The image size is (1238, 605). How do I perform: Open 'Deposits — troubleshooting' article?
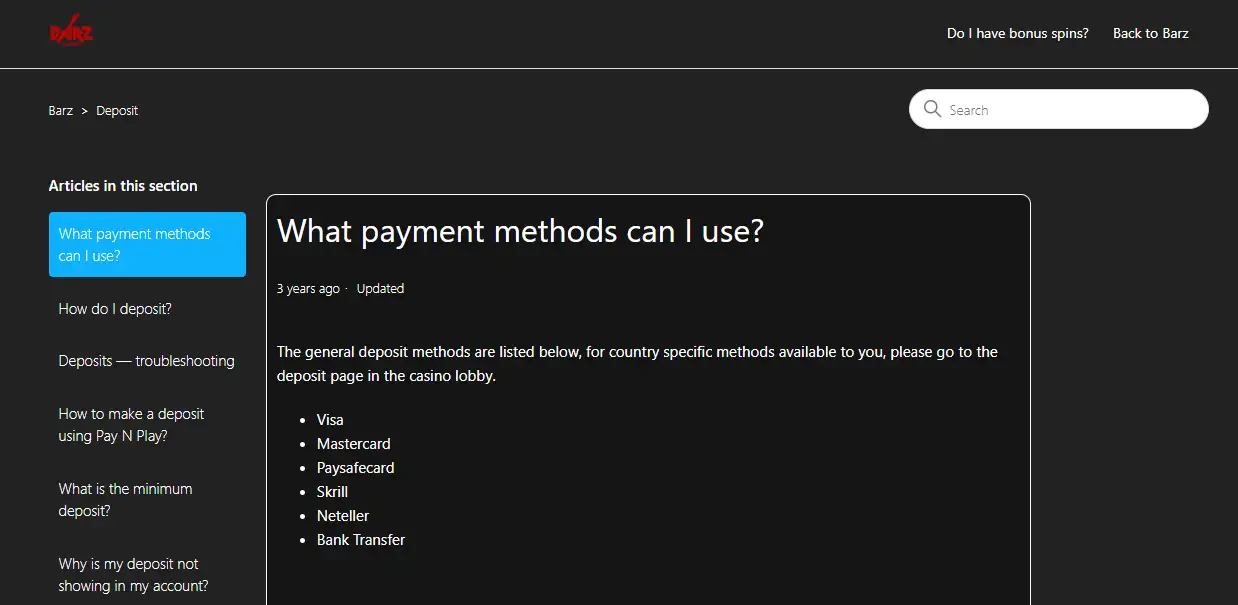tap(146, 361)
